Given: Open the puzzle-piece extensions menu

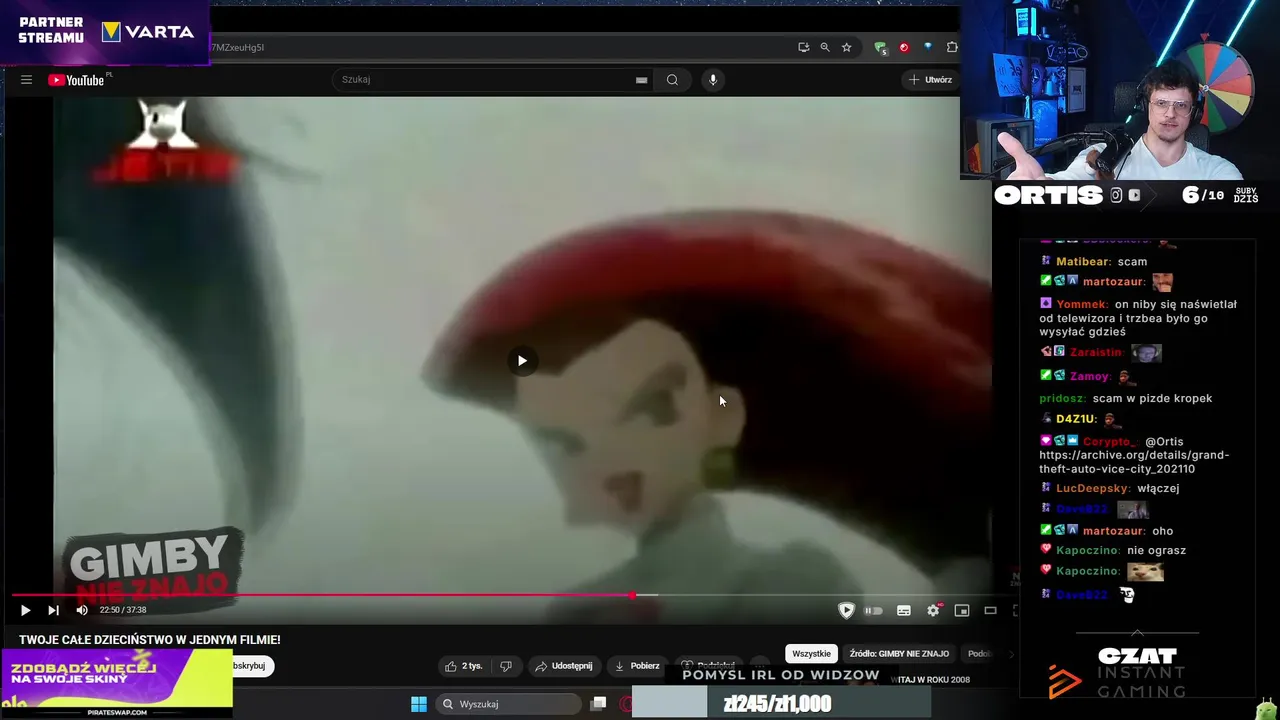Looking at the screenshot, I should pos(952,47).
